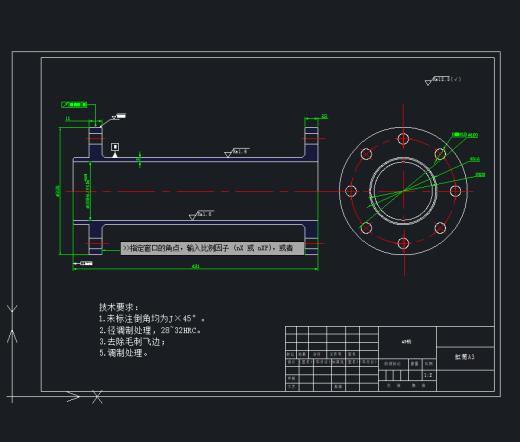Select note line 2 with 28~32HRC
Screen dimensions: 520x442
(150, 330)
